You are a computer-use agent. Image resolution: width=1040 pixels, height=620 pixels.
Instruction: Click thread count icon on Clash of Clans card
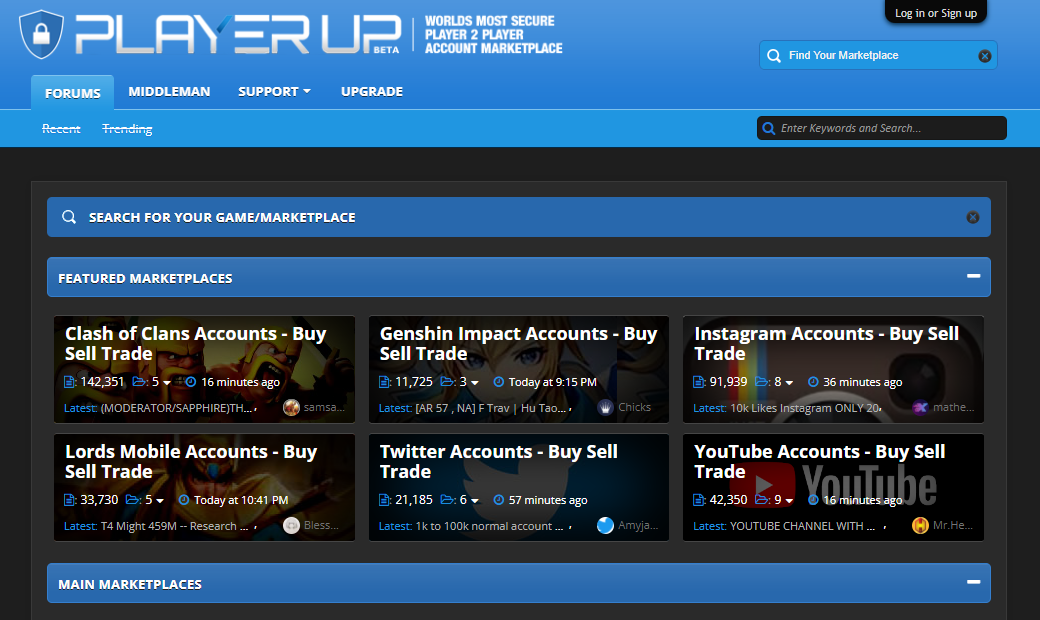click(70, 382)
